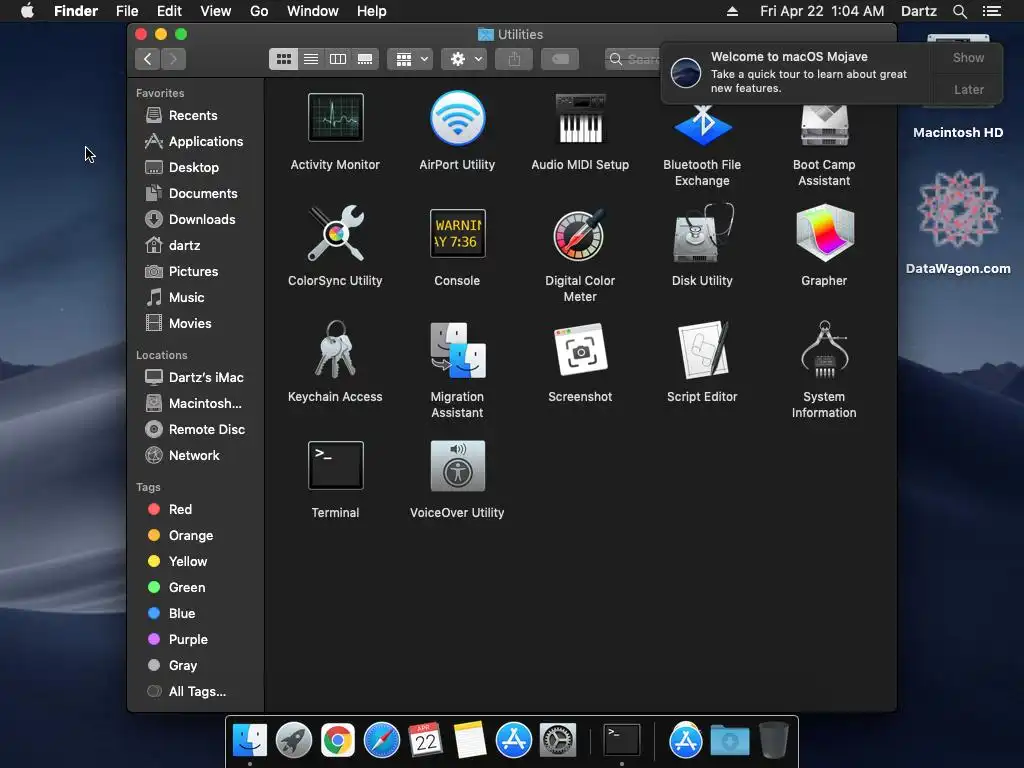Click the Dartz user menu item
The width and height of the screenshot is (1024, 768).
918,11
